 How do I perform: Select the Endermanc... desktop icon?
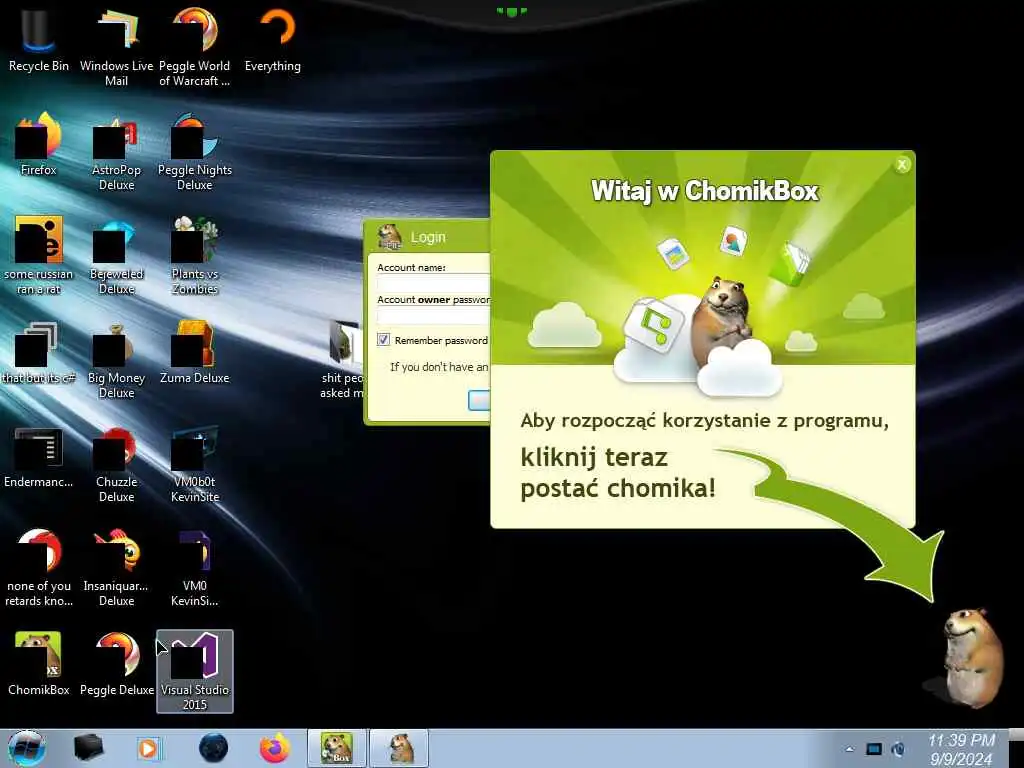click(38, 457)
